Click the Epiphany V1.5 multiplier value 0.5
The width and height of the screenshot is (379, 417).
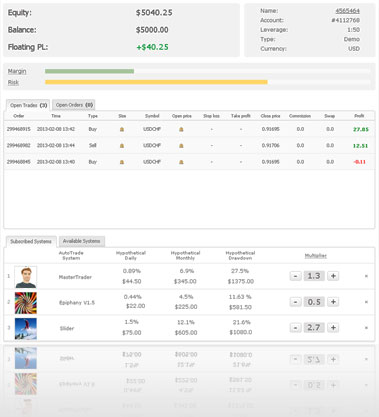[314, 302]
